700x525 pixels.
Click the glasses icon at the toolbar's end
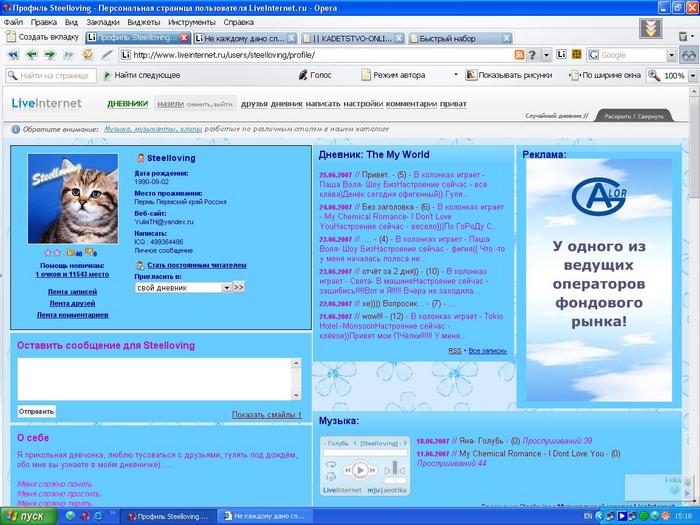(688, 55)
